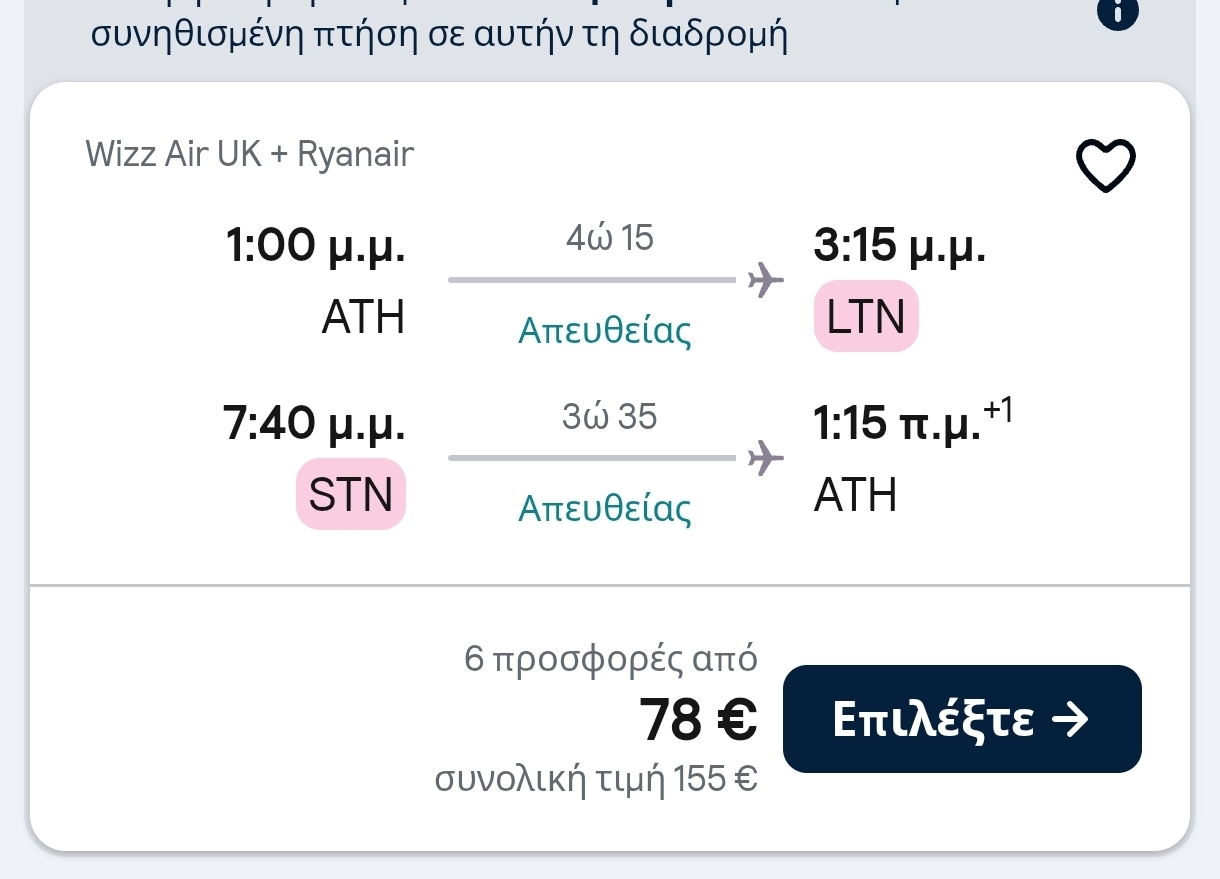The image size is (1220, 879).
Task: Click the συνολική τιμή 155 € text
Action: click(596, 778)
